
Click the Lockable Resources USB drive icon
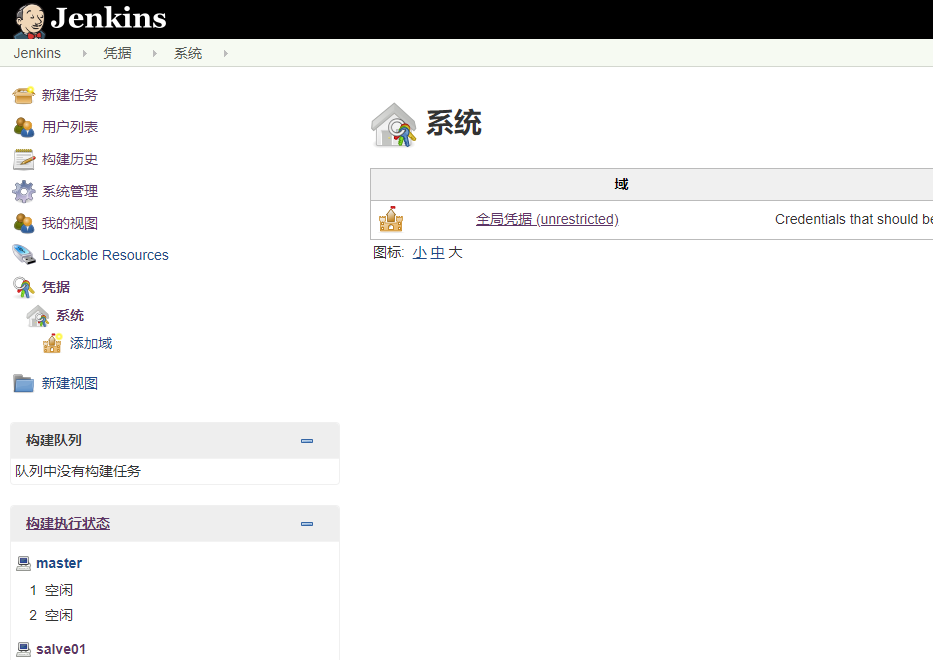pos(24,255)
